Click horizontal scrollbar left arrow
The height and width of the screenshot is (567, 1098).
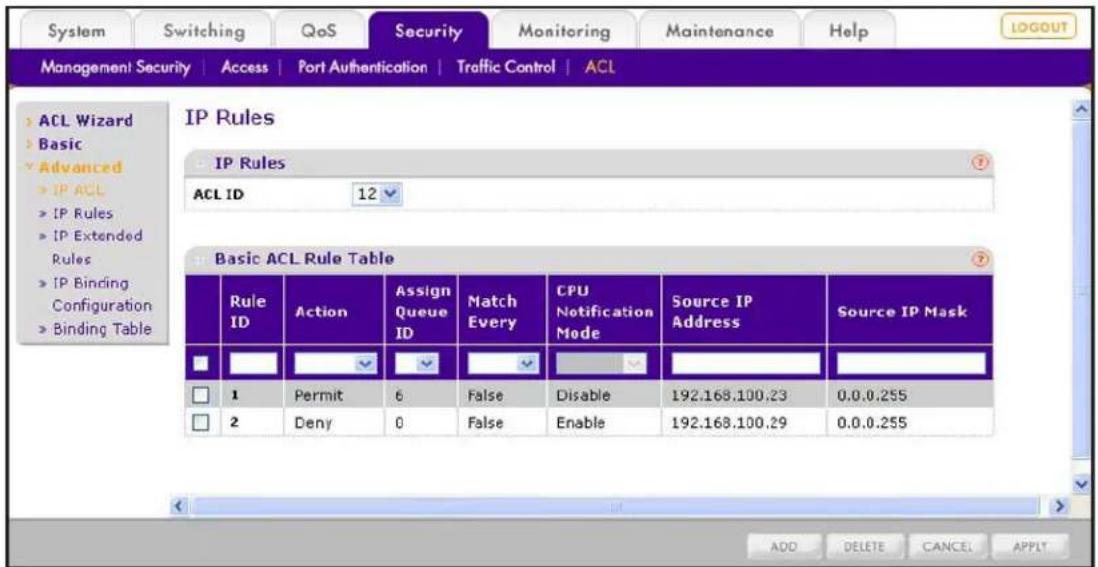[179, 505]
